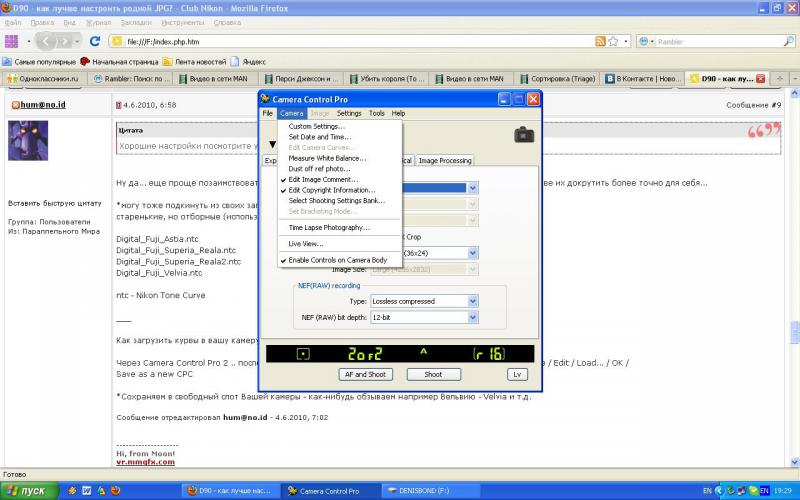Close the D90 tab with the red X
The image size is (800, 500).
pos(760,79)
